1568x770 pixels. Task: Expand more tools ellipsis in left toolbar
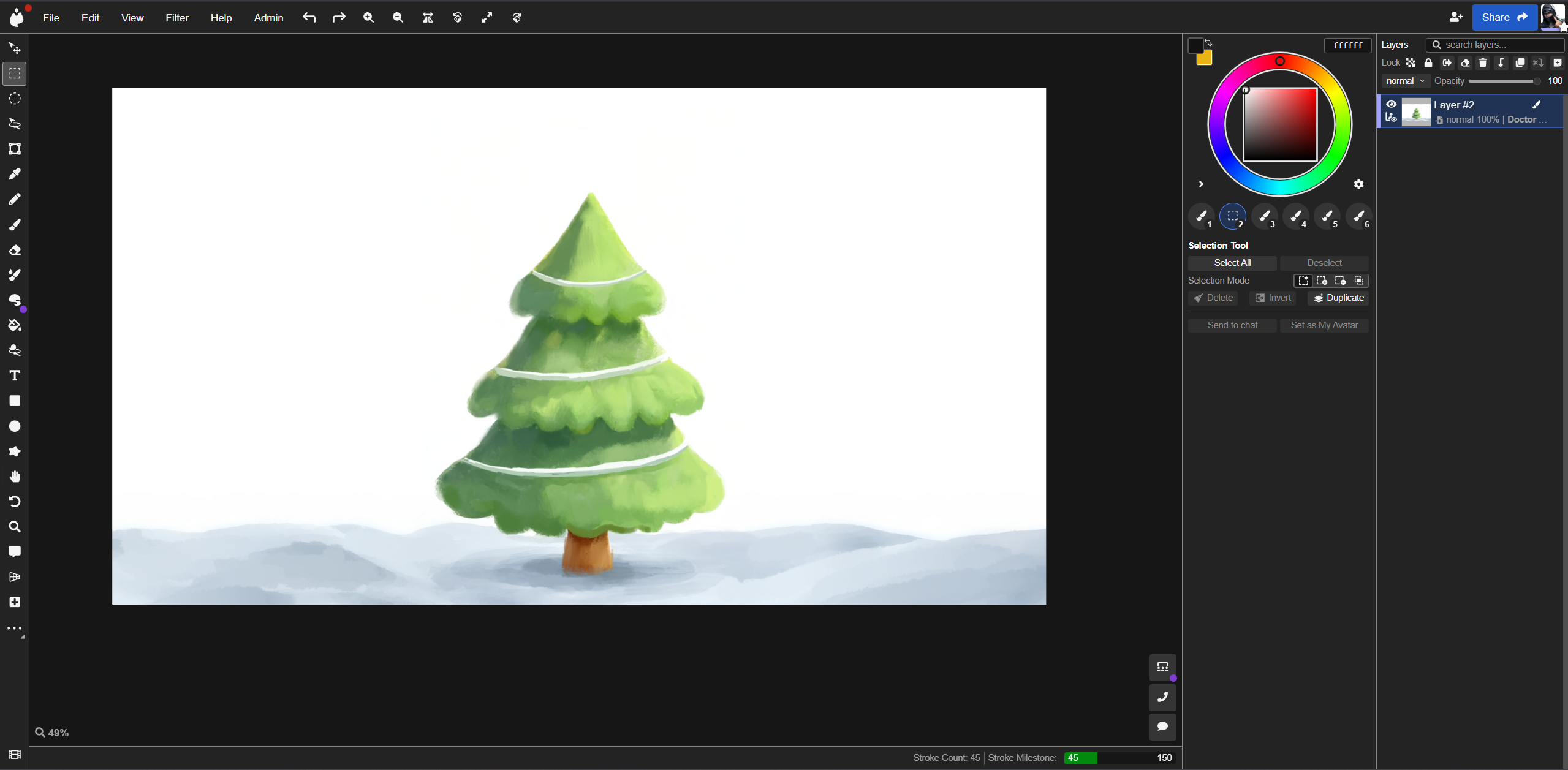(x=15, y=628)
